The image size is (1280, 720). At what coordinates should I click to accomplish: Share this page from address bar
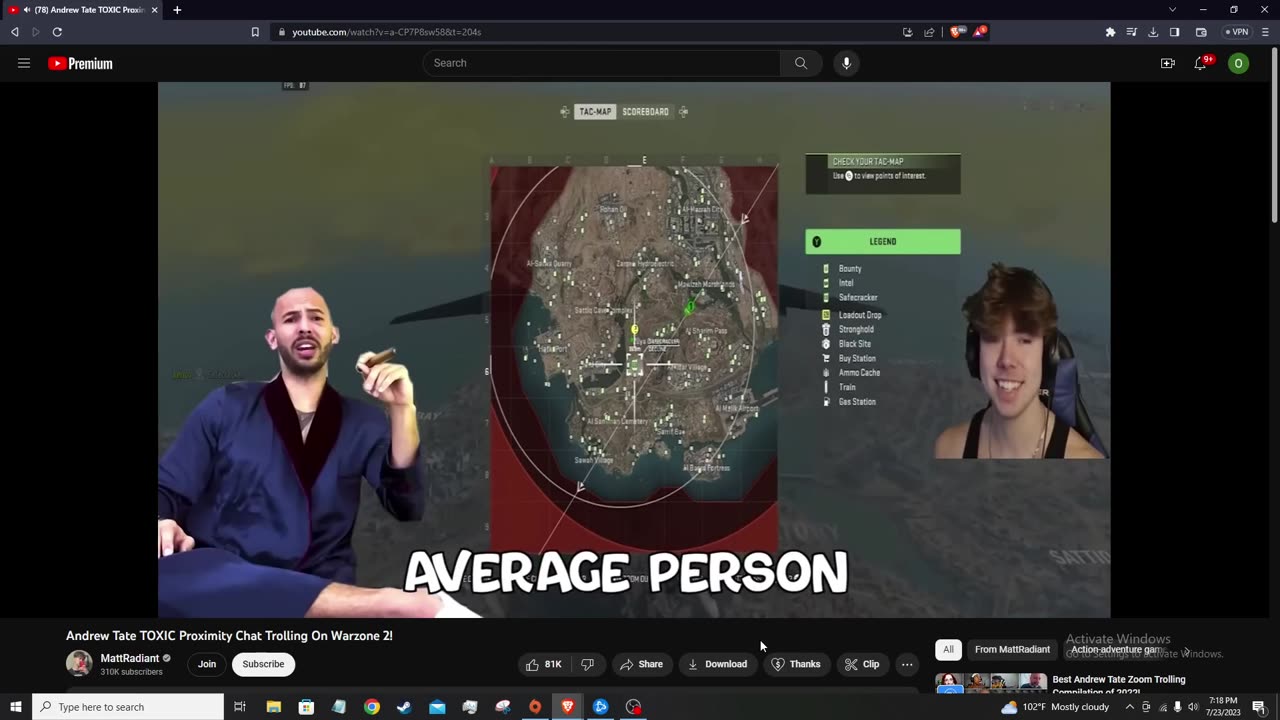pos(929,32)
